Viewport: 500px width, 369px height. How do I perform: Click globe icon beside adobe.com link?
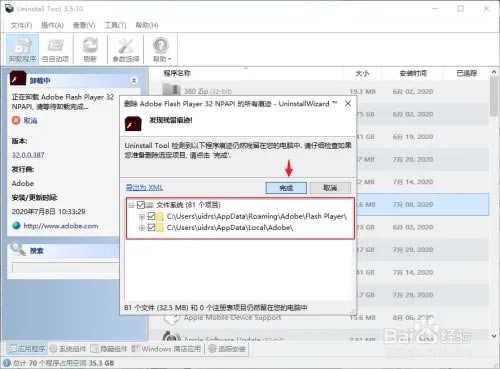pos(16,226)
